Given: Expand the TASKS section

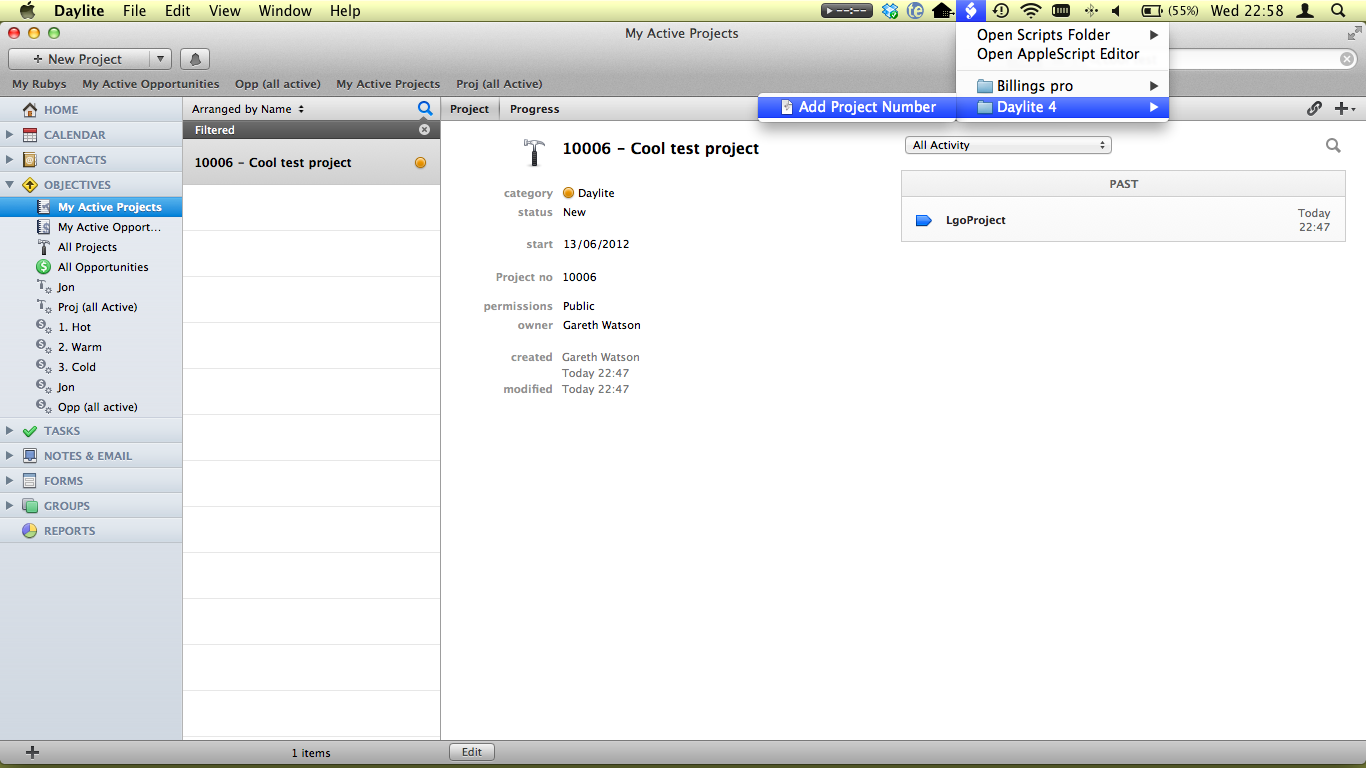Looking at the screenshot, I should coord(9,431).
